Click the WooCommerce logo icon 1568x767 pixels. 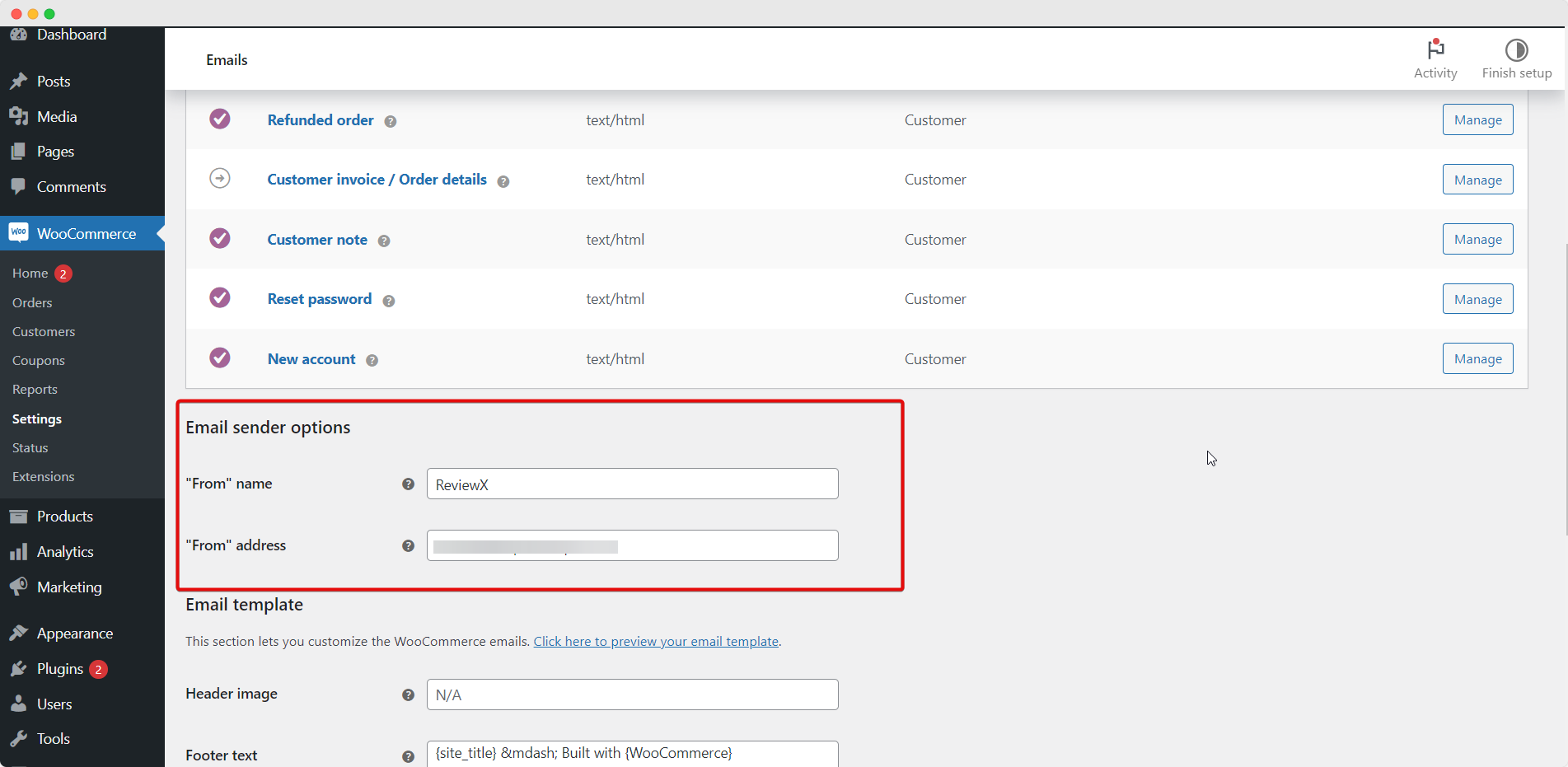[x=18, y=233]
